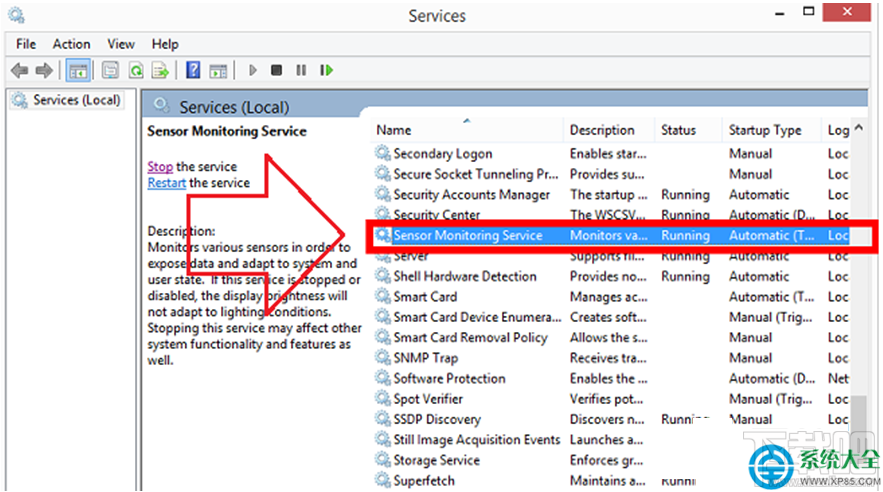Click Stop the service link
883x492 pixels.
pos(160,167)
